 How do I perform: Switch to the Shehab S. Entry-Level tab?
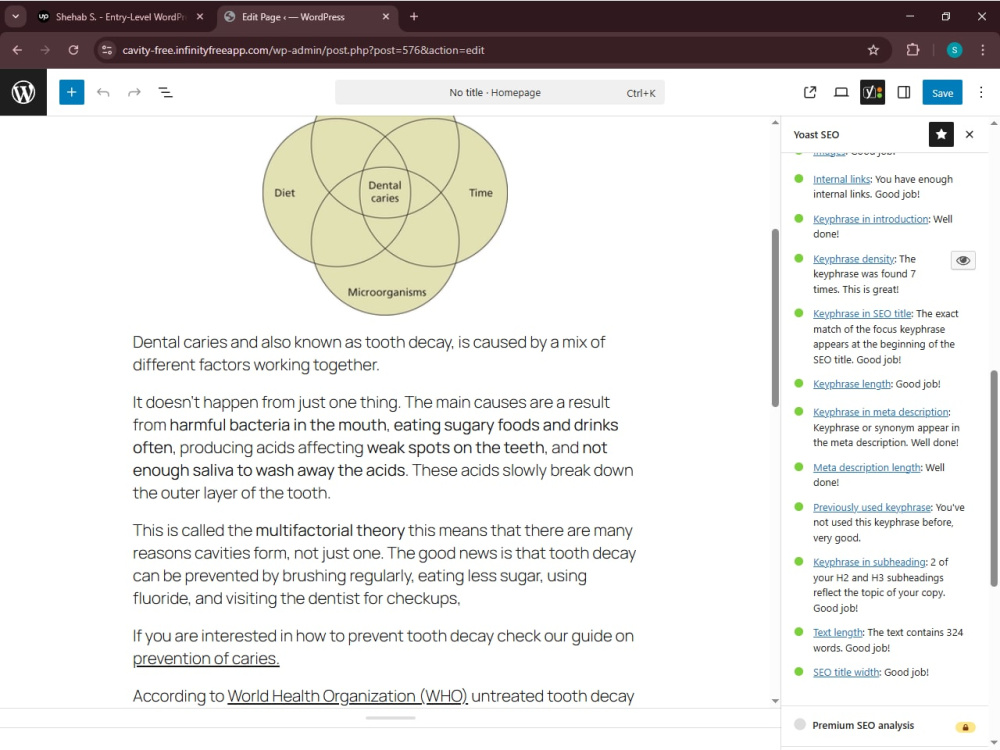click(121, 17)
